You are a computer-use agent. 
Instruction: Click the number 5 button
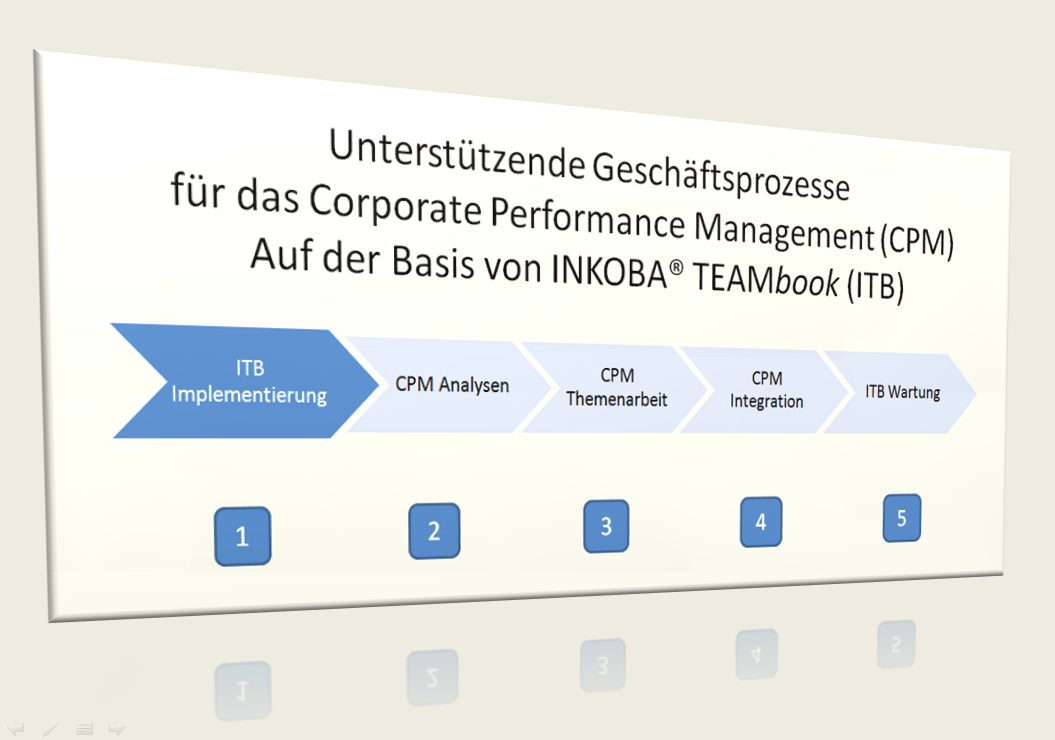pyautogui.click(x=902, y=518)
